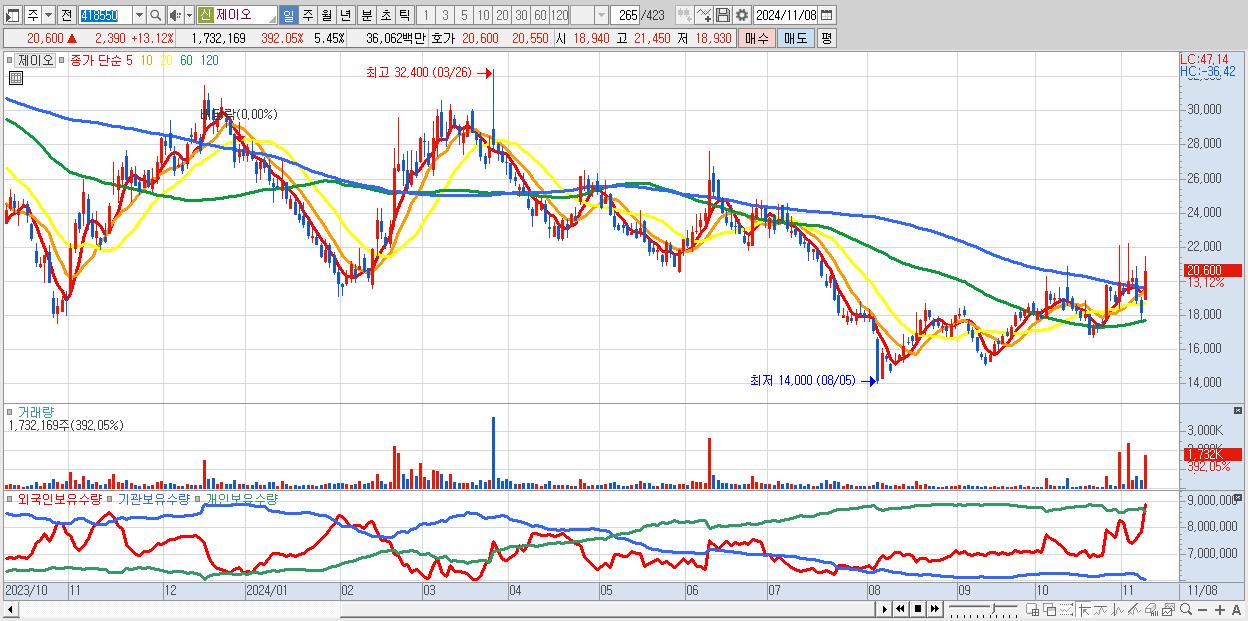
Task: Click the green 신 badge icon
Action: click(x=205, y=15)
